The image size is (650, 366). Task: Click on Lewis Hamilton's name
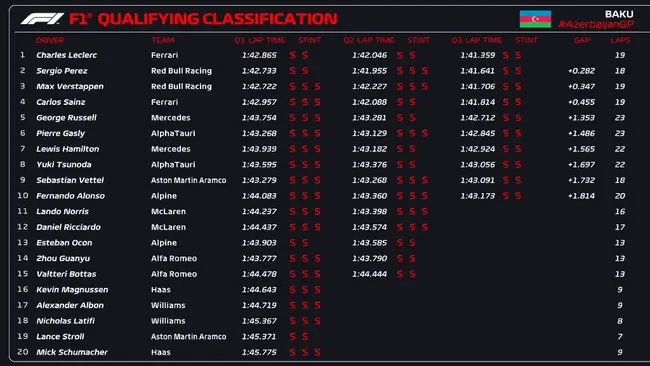(x=68, y=149)
